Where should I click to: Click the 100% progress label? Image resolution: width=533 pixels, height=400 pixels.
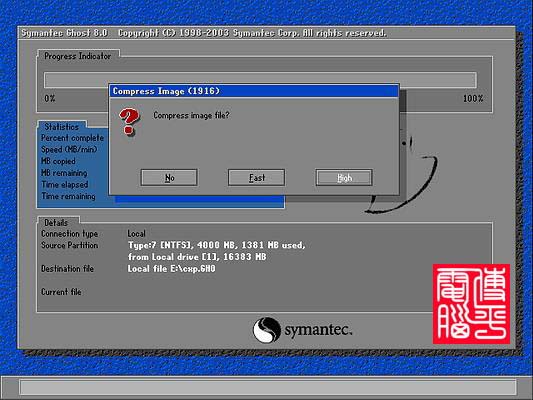click(473, 99)
